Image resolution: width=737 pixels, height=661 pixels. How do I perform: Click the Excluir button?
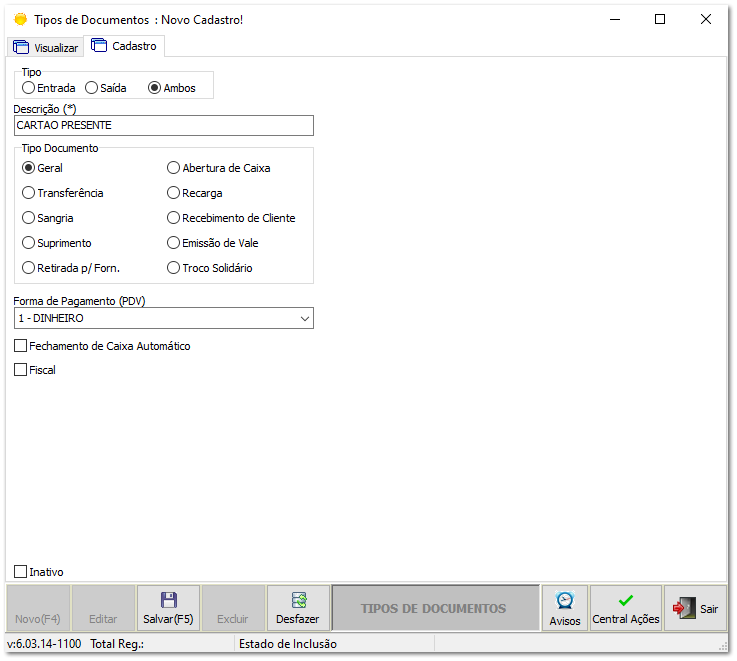[x=233, y=608]
